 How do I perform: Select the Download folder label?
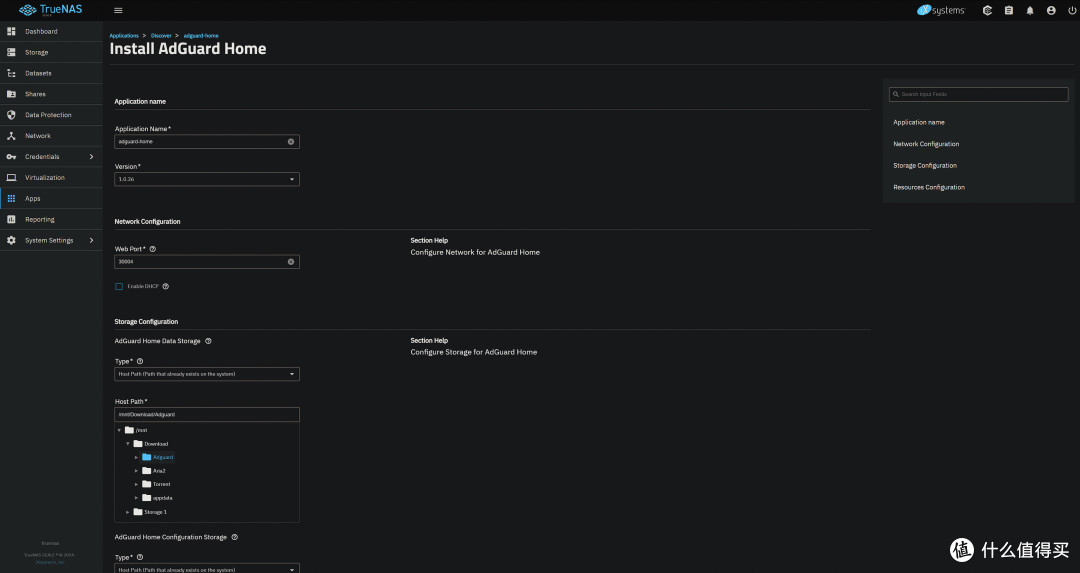pos(156,444)
